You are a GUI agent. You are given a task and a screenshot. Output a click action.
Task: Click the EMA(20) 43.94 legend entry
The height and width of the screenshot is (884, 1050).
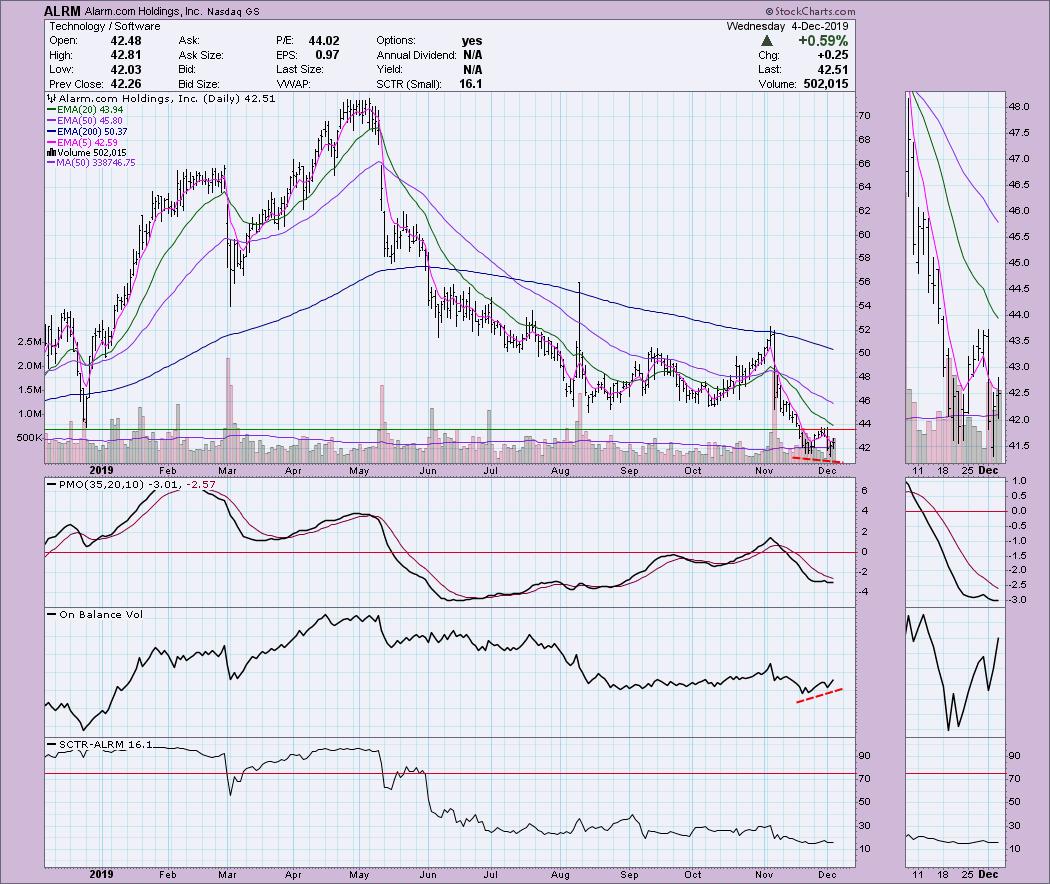click(84, 110)
